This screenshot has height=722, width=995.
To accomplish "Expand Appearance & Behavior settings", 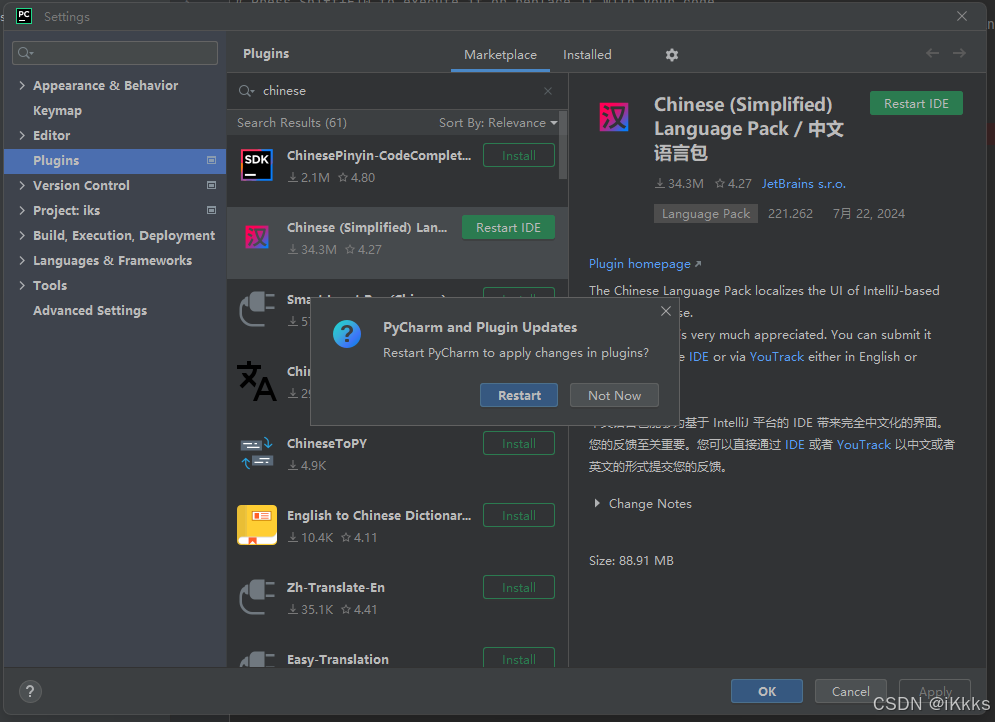I will click(22, 85).
